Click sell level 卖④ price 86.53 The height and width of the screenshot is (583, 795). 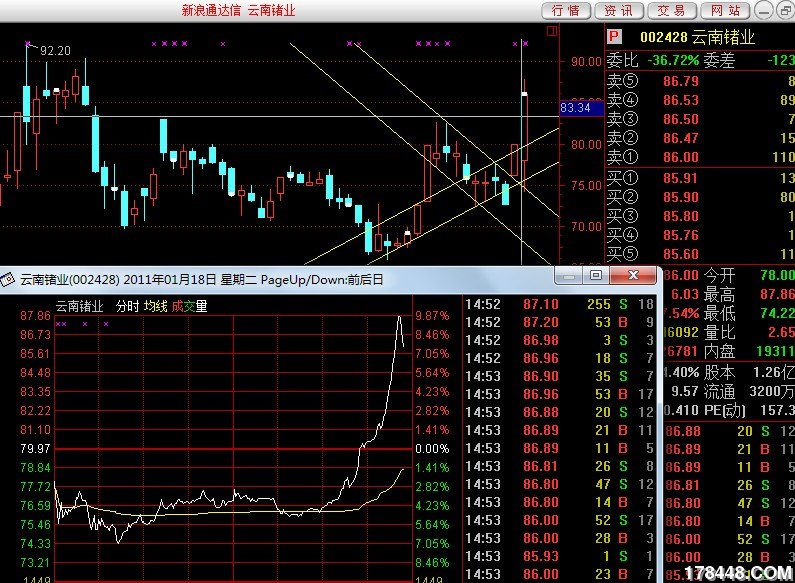point(681,100)
